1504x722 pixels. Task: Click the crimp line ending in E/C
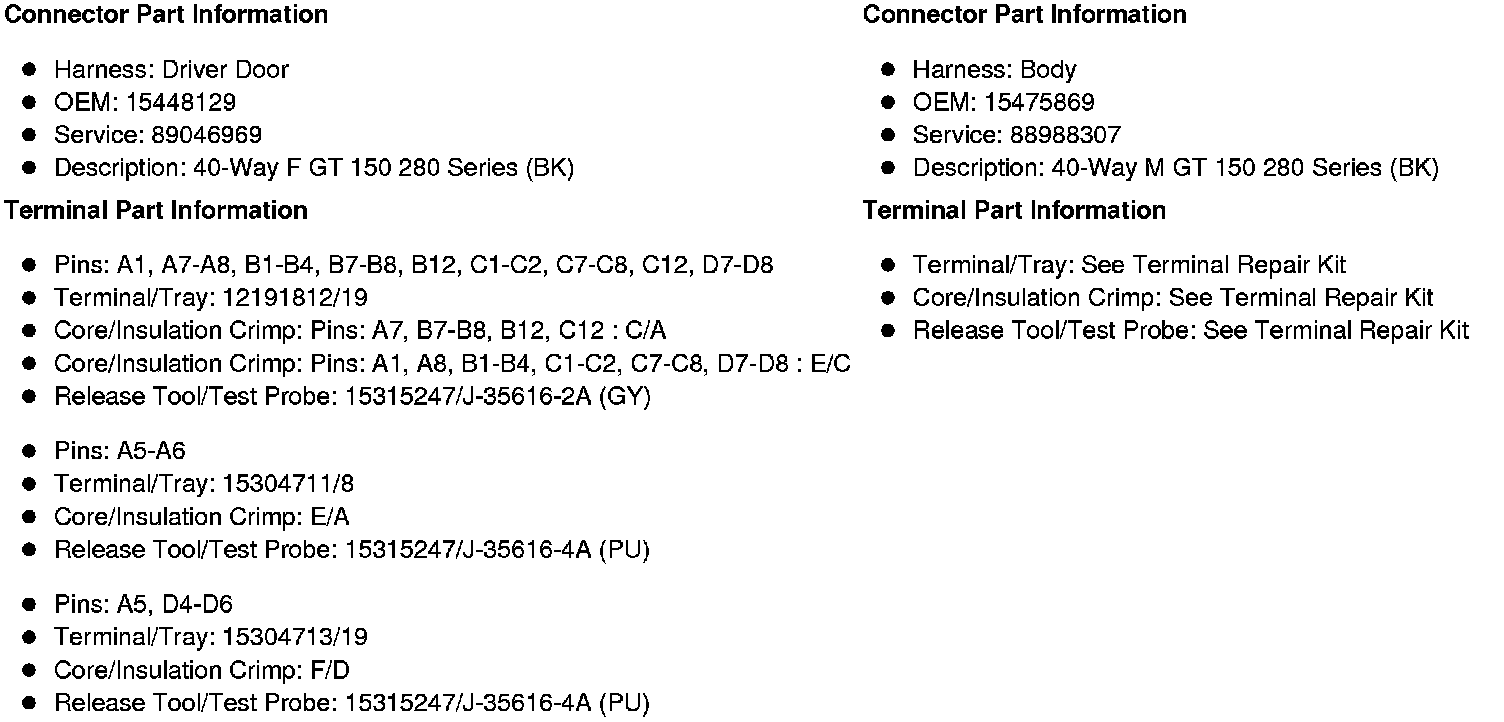coord(452,364)
